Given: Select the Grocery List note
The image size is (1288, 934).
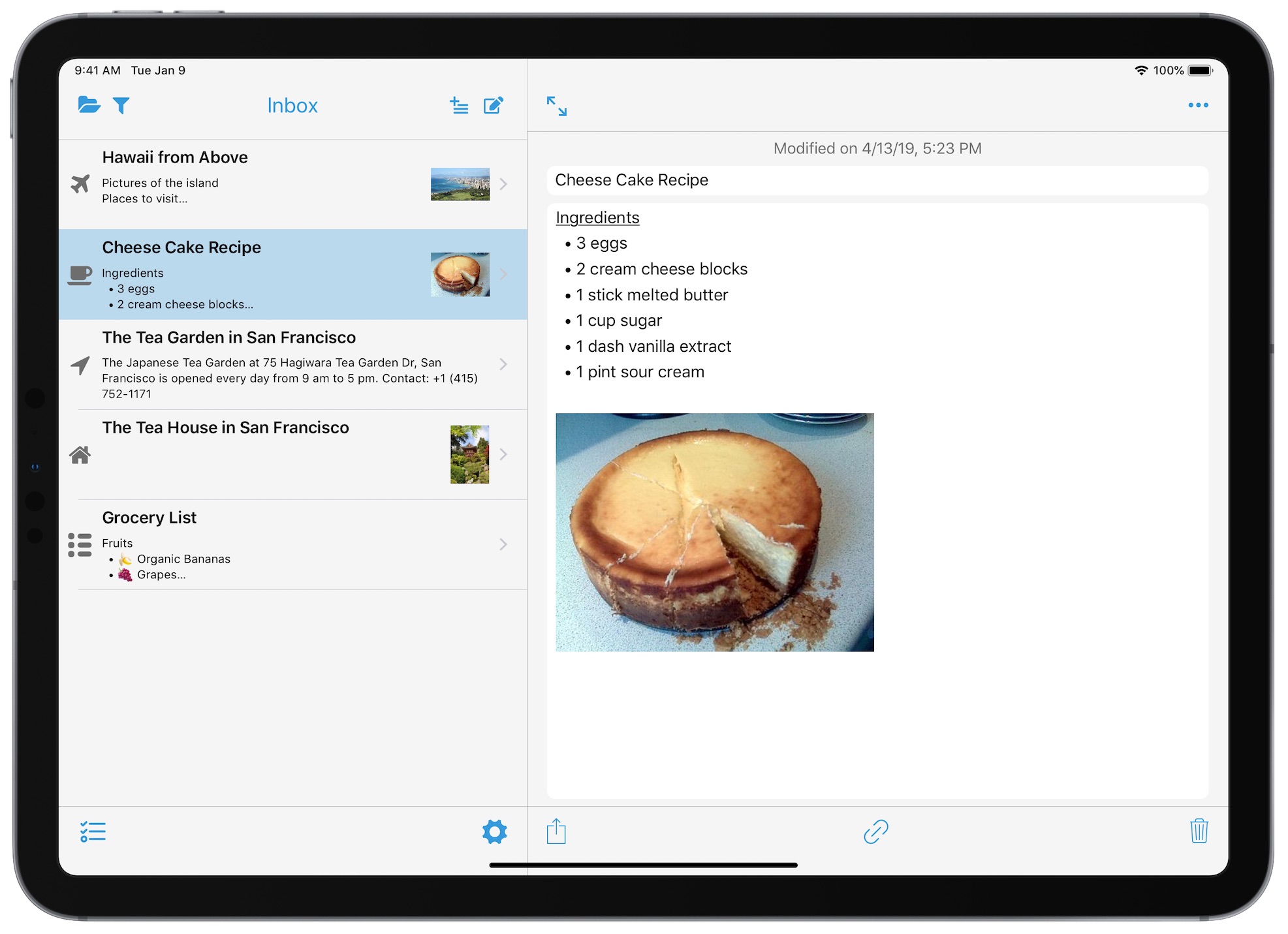Looking at the screenshot, I should [292, 544].
